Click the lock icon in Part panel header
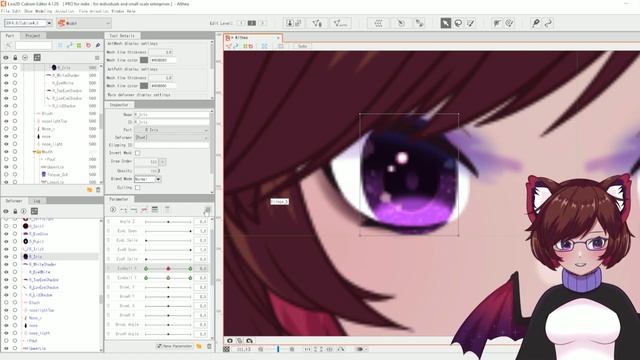The image size is (640, 360). pos(15,58)
